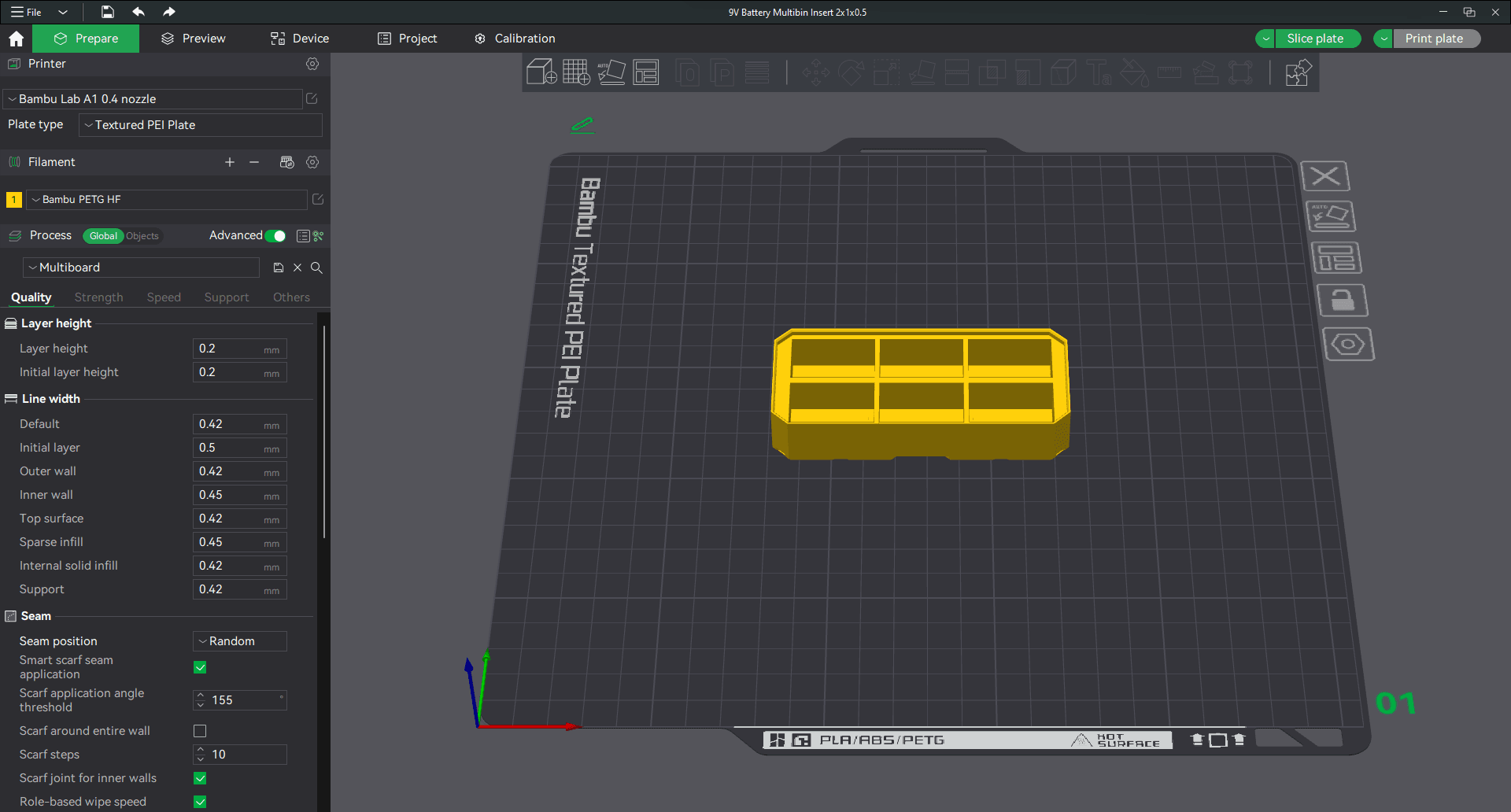Click the Add plate grid icon
1511x812 pixels.
click(x=576, y=72)
